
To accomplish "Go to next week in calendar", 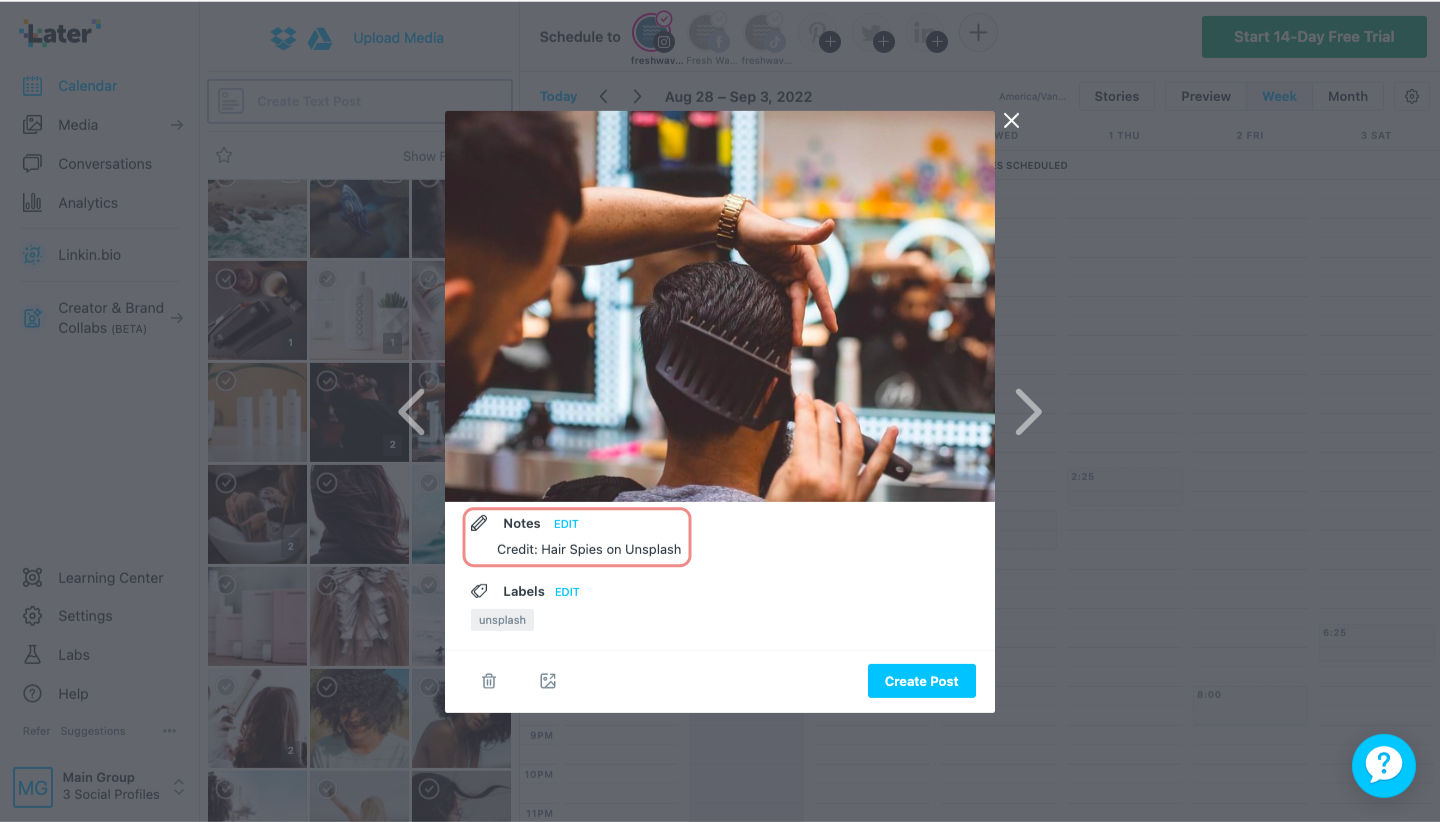I will [637, 96].
